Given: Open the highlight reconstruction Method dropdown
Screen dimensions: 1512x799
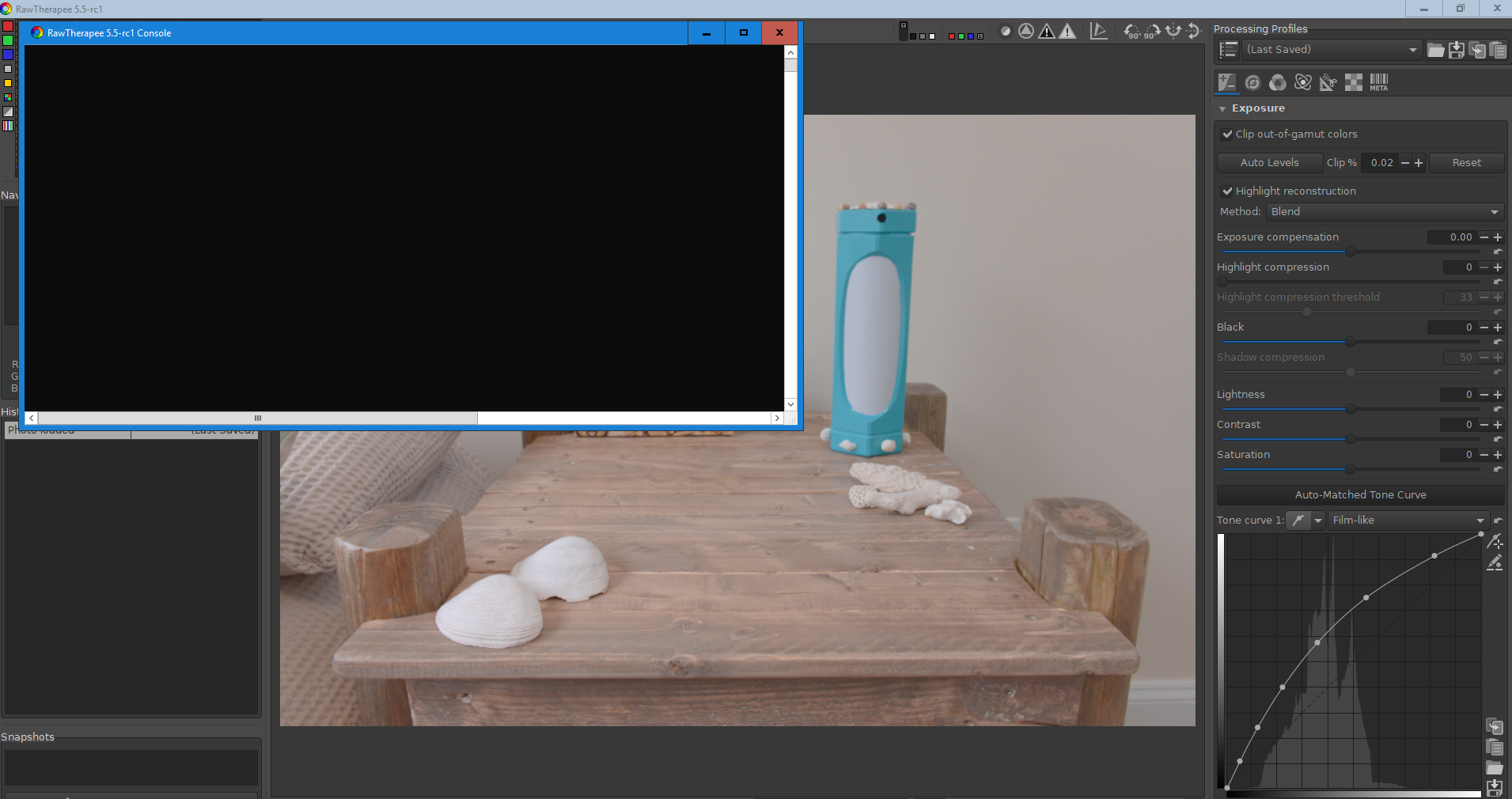Looking at the screenshot, I should coord(1385,212).
